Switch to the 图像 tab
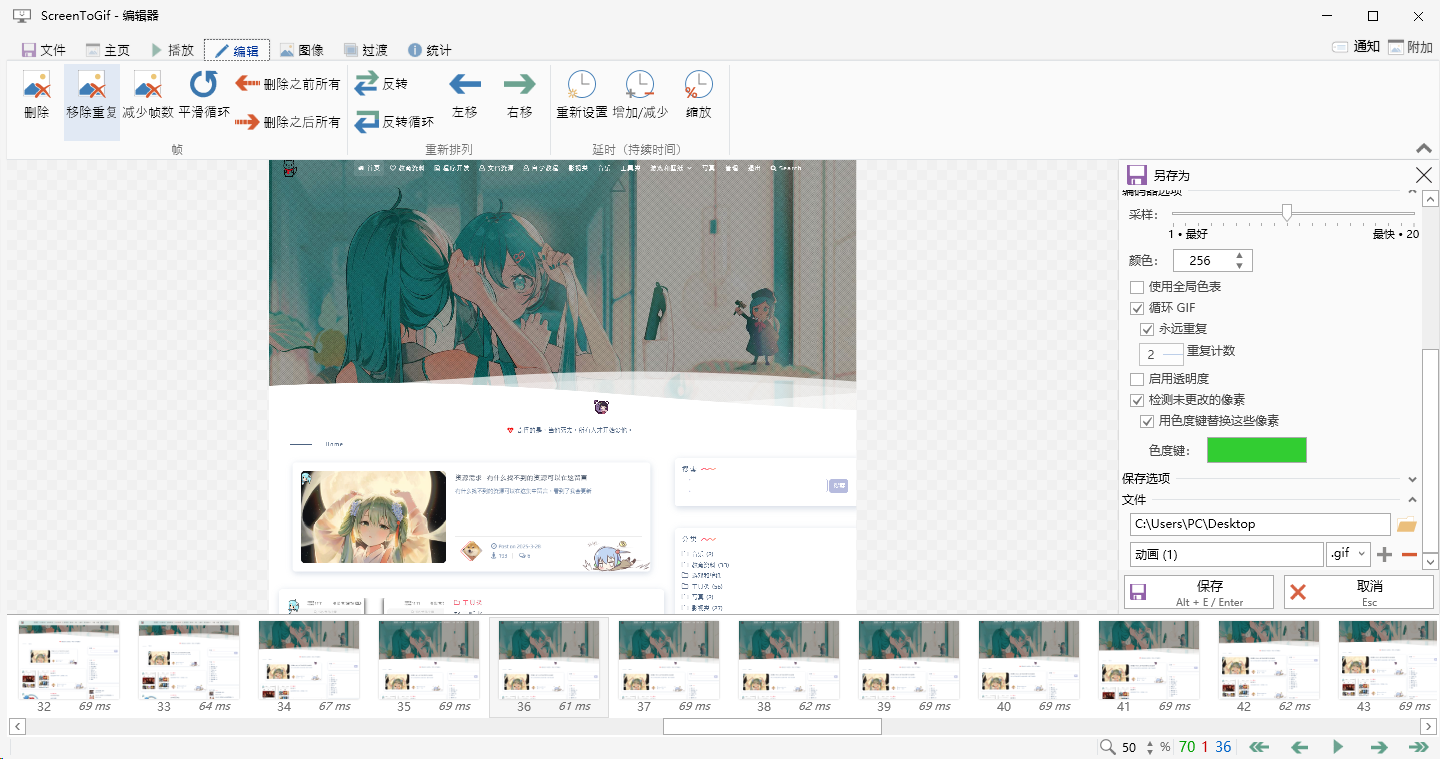 coord(301,50)
